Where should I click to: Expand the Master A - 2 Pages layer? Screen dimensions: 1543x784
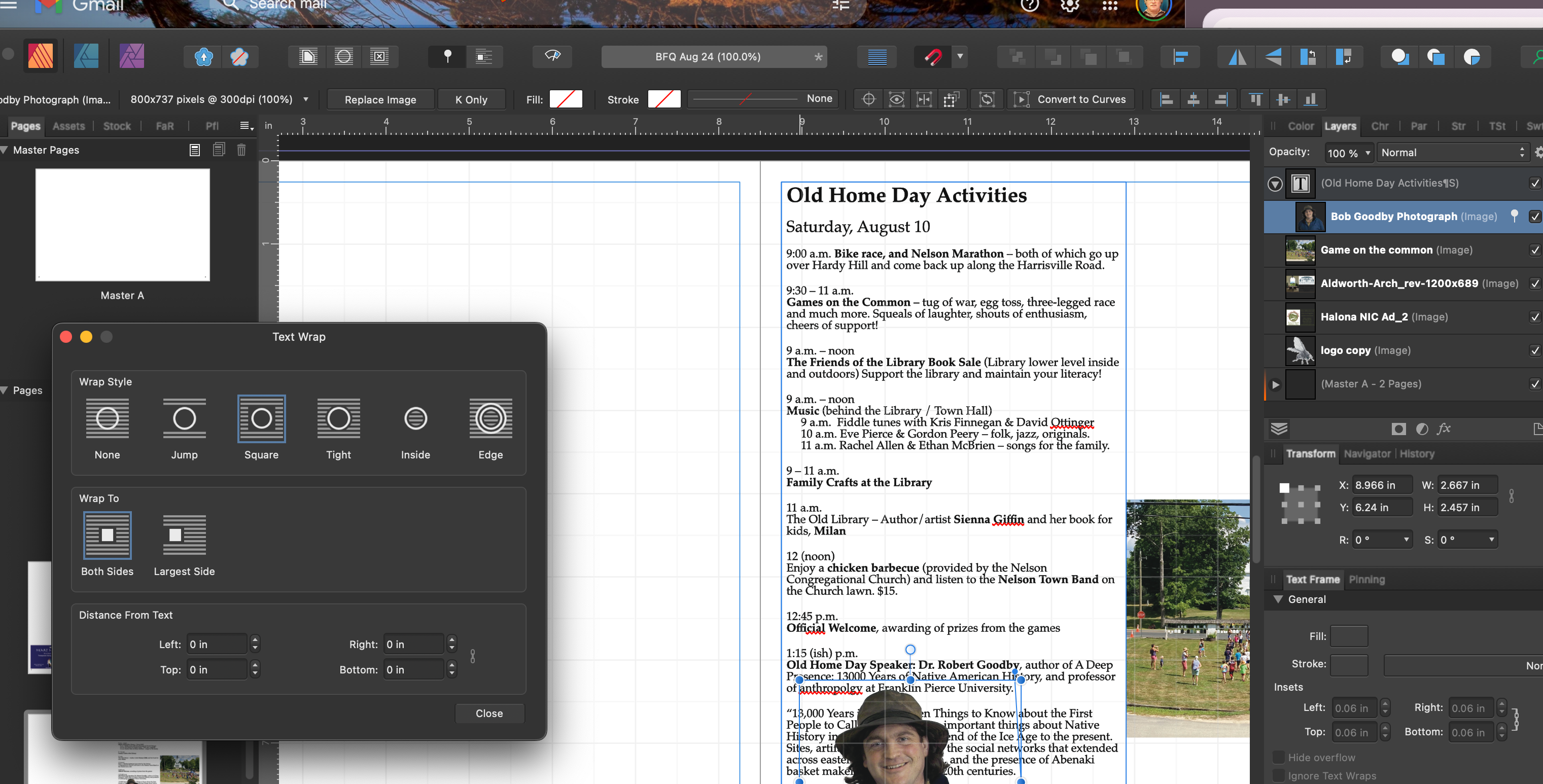coord(1274,384)
